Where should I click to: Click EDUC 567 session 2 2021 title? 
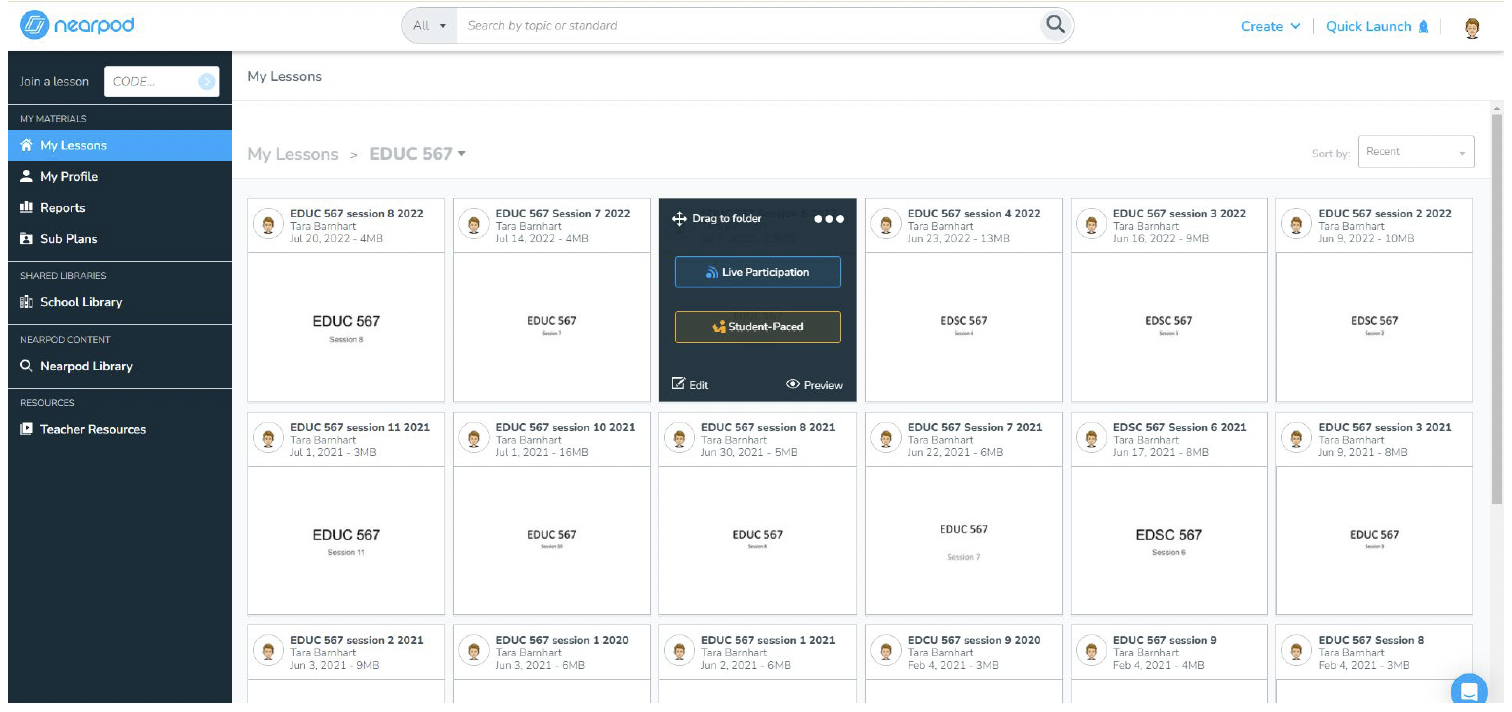click(357, 640)
